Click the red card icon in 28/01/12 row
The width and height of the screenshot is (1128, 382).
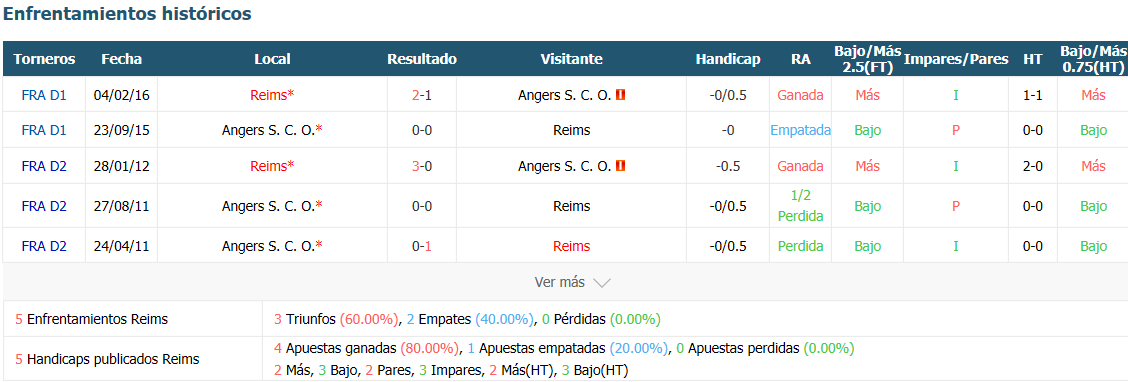tap(620, 165)
